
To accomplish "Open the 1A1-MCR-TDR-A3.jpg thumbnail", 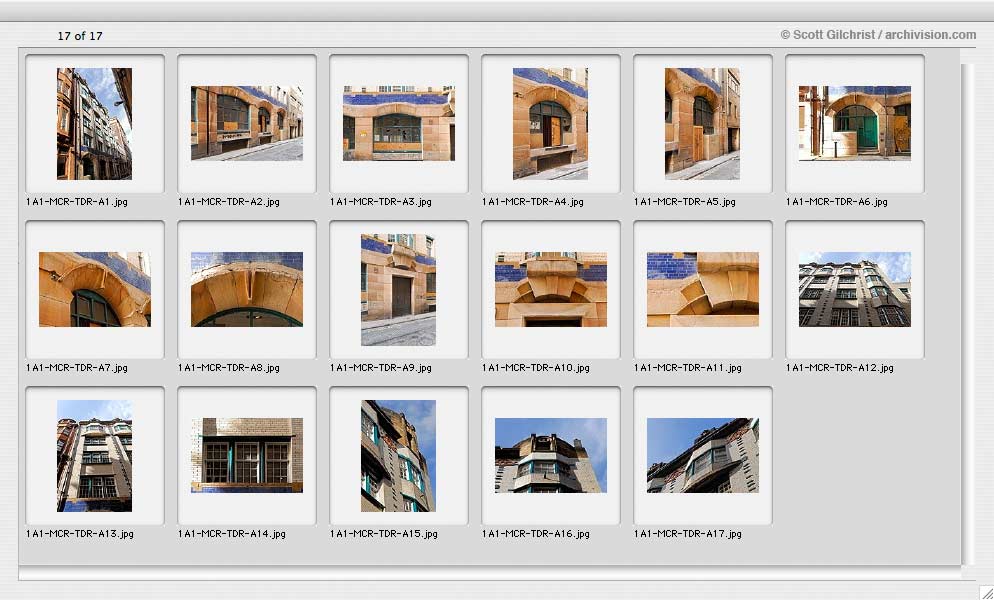I will [x=399, y=123].
